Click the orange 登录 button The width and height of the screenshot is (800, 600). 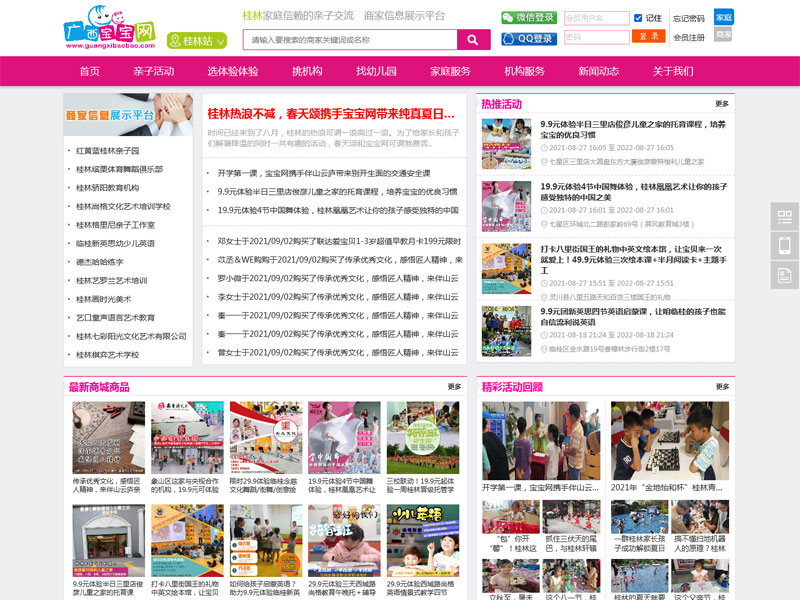(648, 36)
